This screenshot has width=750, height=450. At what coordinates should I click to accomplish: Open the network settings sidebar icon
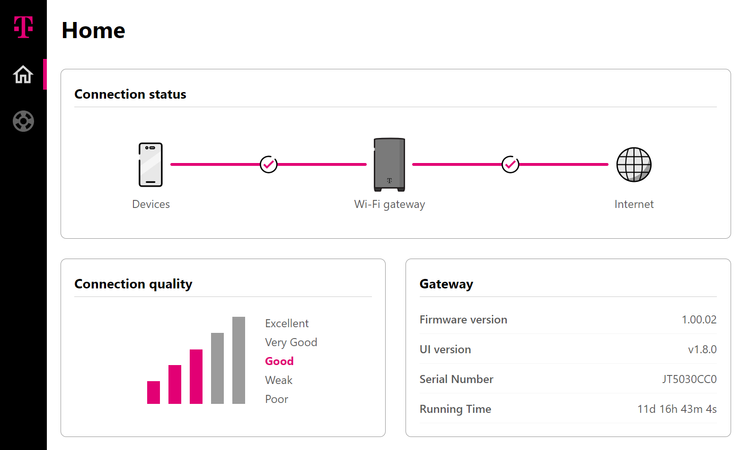[x=22, y=122]
